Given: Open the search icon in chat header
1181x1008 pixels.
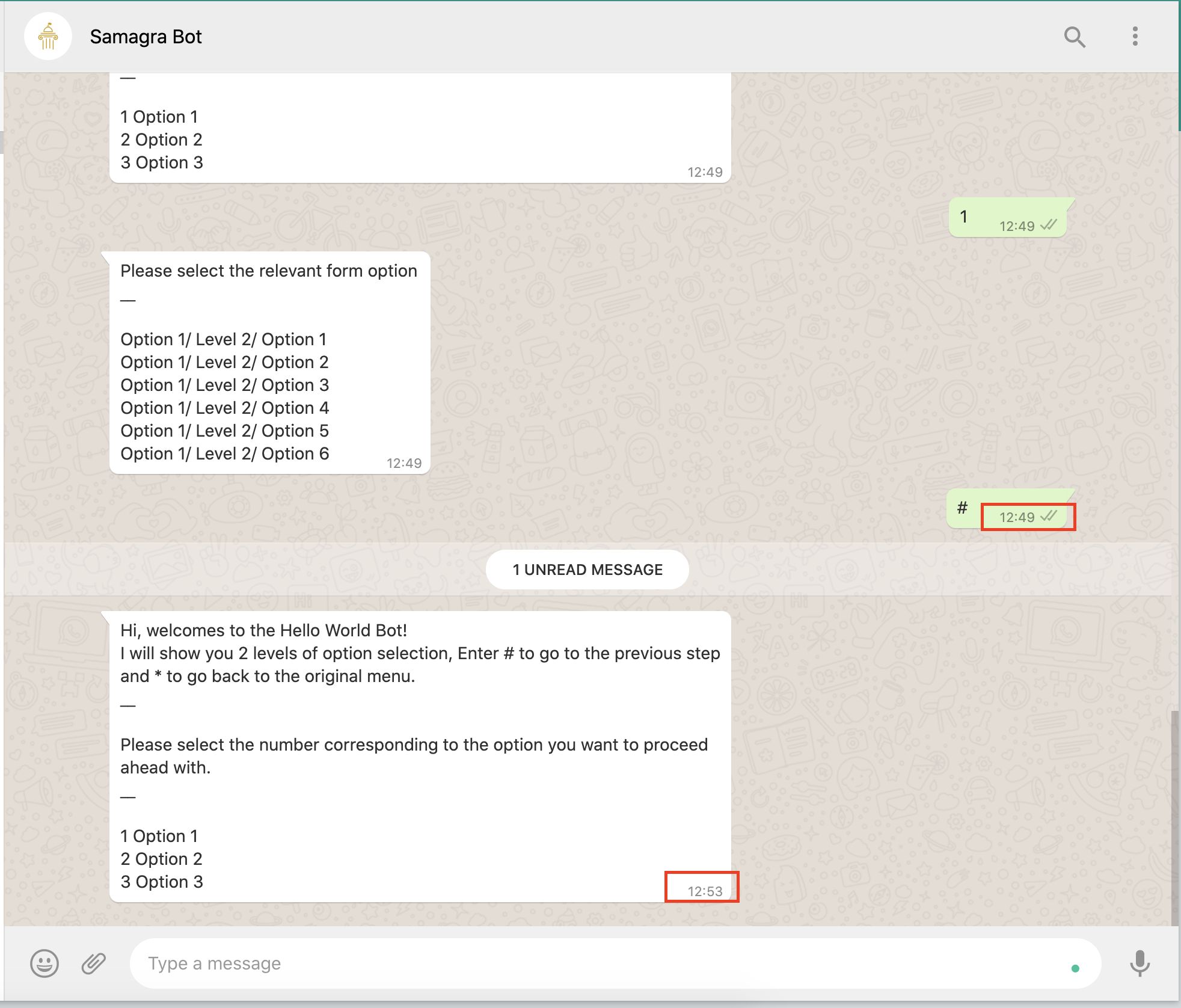Looking at the screenshot, I should (1076, 37).
